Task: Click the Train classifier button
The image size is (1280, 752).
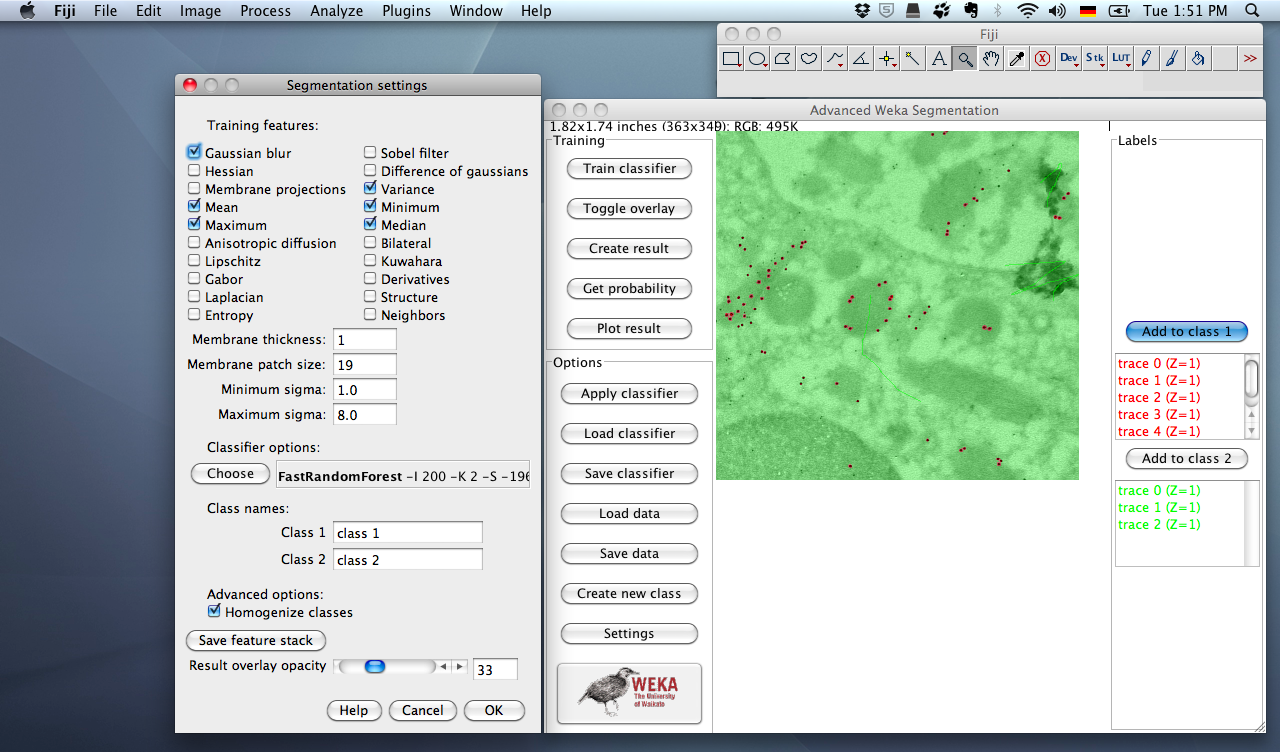Action: (629, 168)
